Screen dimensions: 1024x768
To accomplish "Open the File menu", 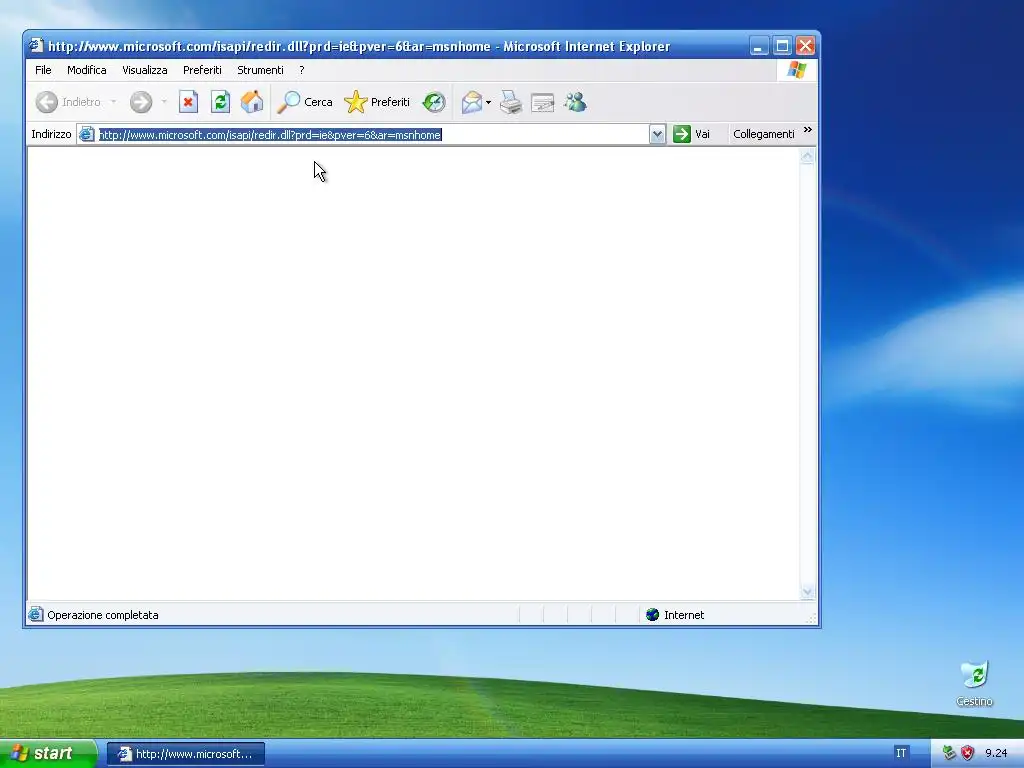I will (x=43, y=70).
